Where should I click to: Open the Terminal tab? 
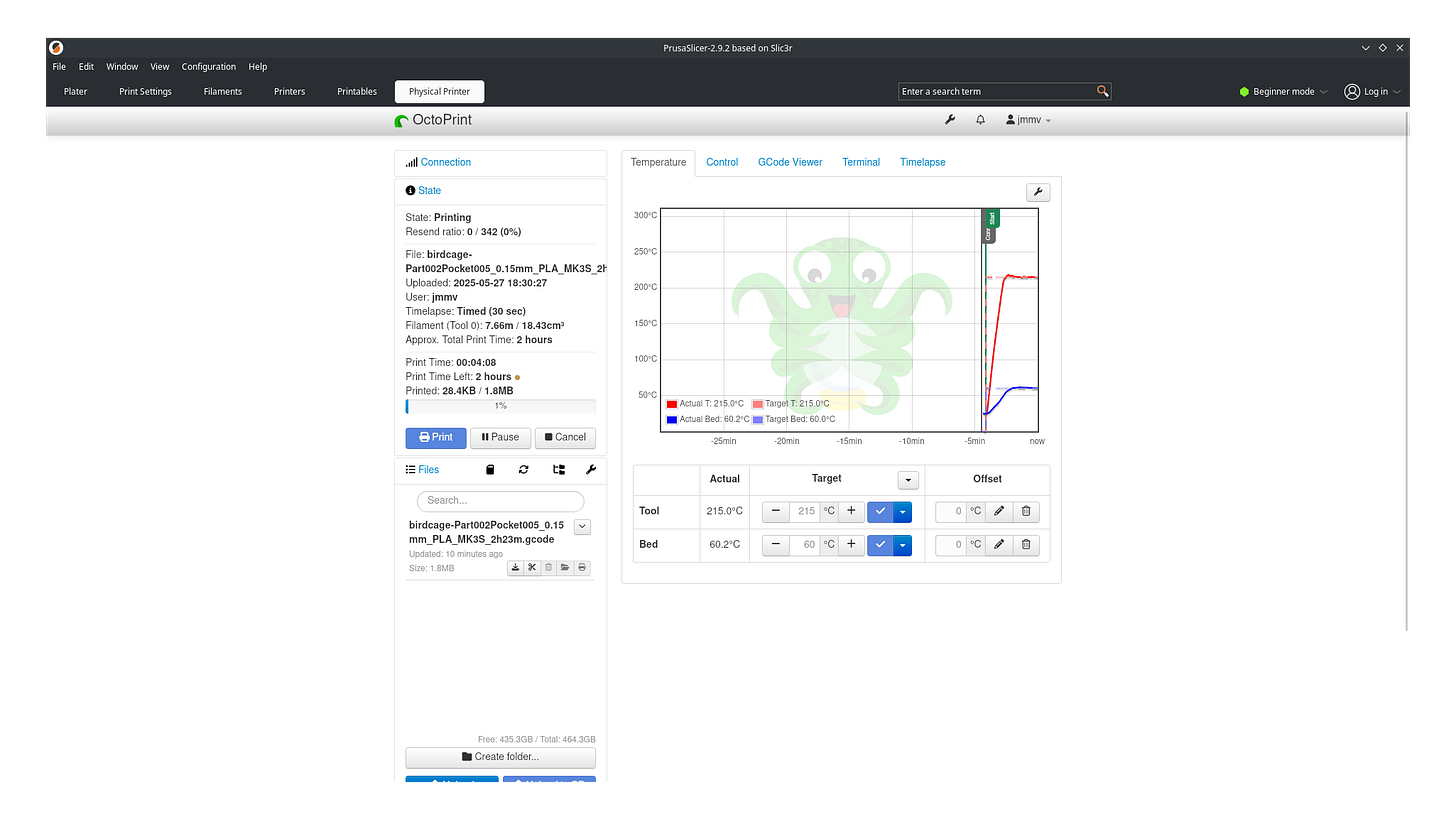tap(861, 162)
